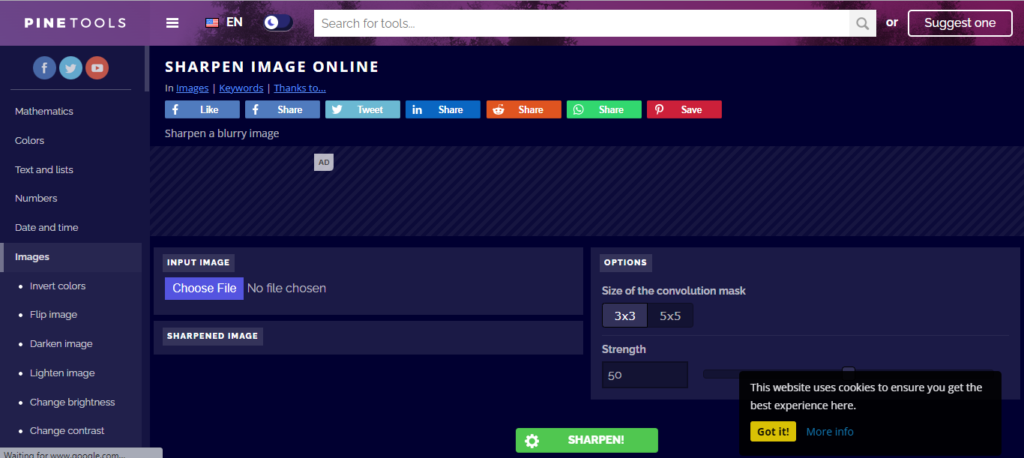Click the Twitter round icon in sidebar
This screenshot has height=458, width=1024.
(x=71, y=68)
